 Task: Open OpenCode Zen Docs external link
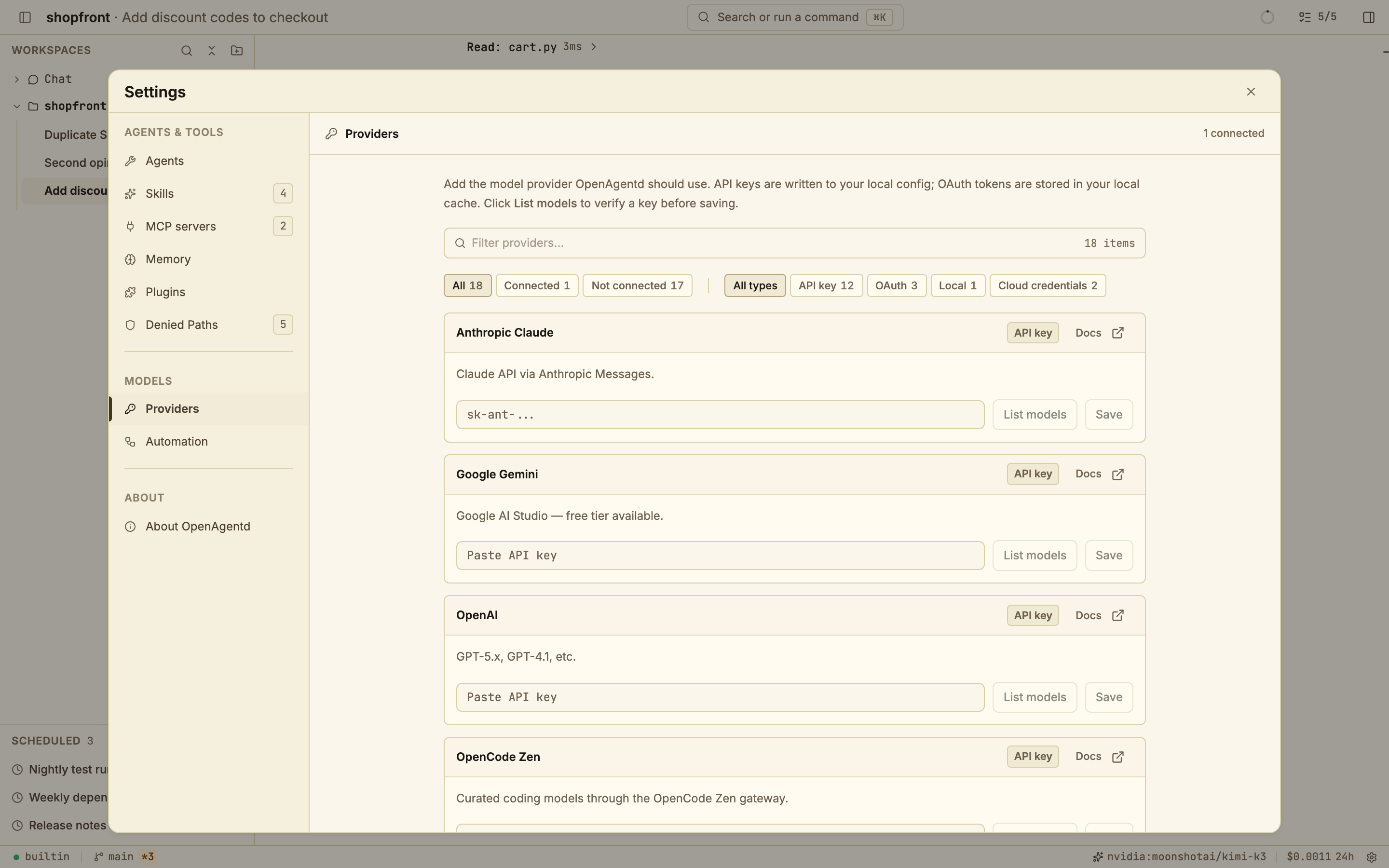point(1099,757)
